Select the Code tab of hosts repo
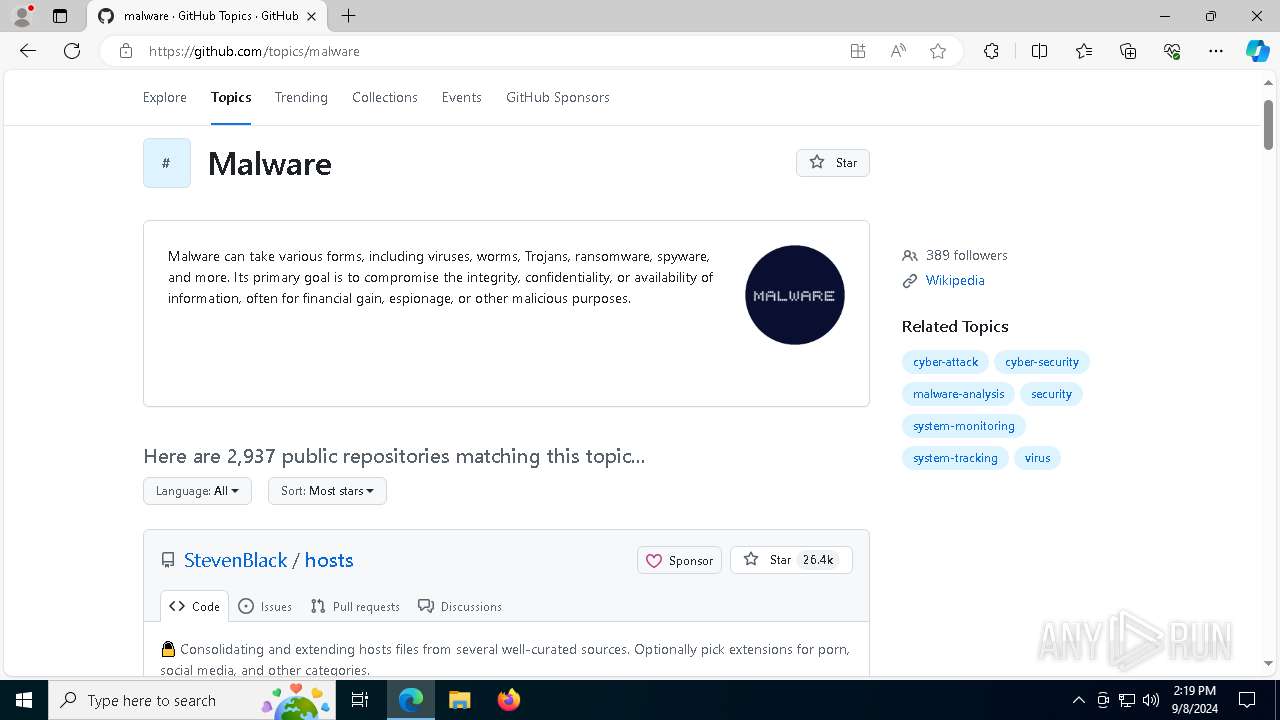Viewport: 1280px width, 720px height. pyautogui.click(x=194, y=606)
